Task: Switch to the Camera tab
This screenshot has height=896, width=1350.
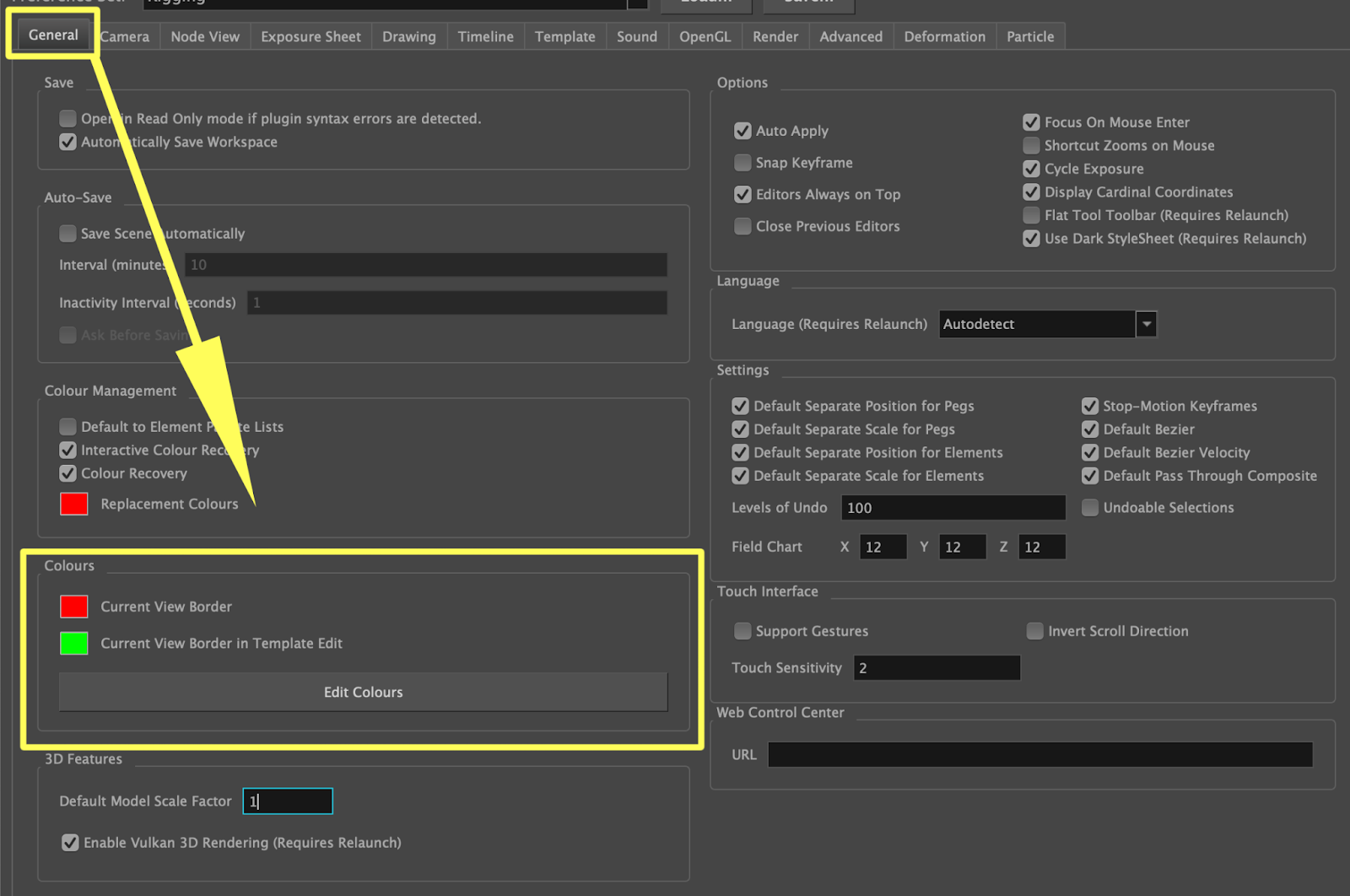Action: (x=124, y=36)
